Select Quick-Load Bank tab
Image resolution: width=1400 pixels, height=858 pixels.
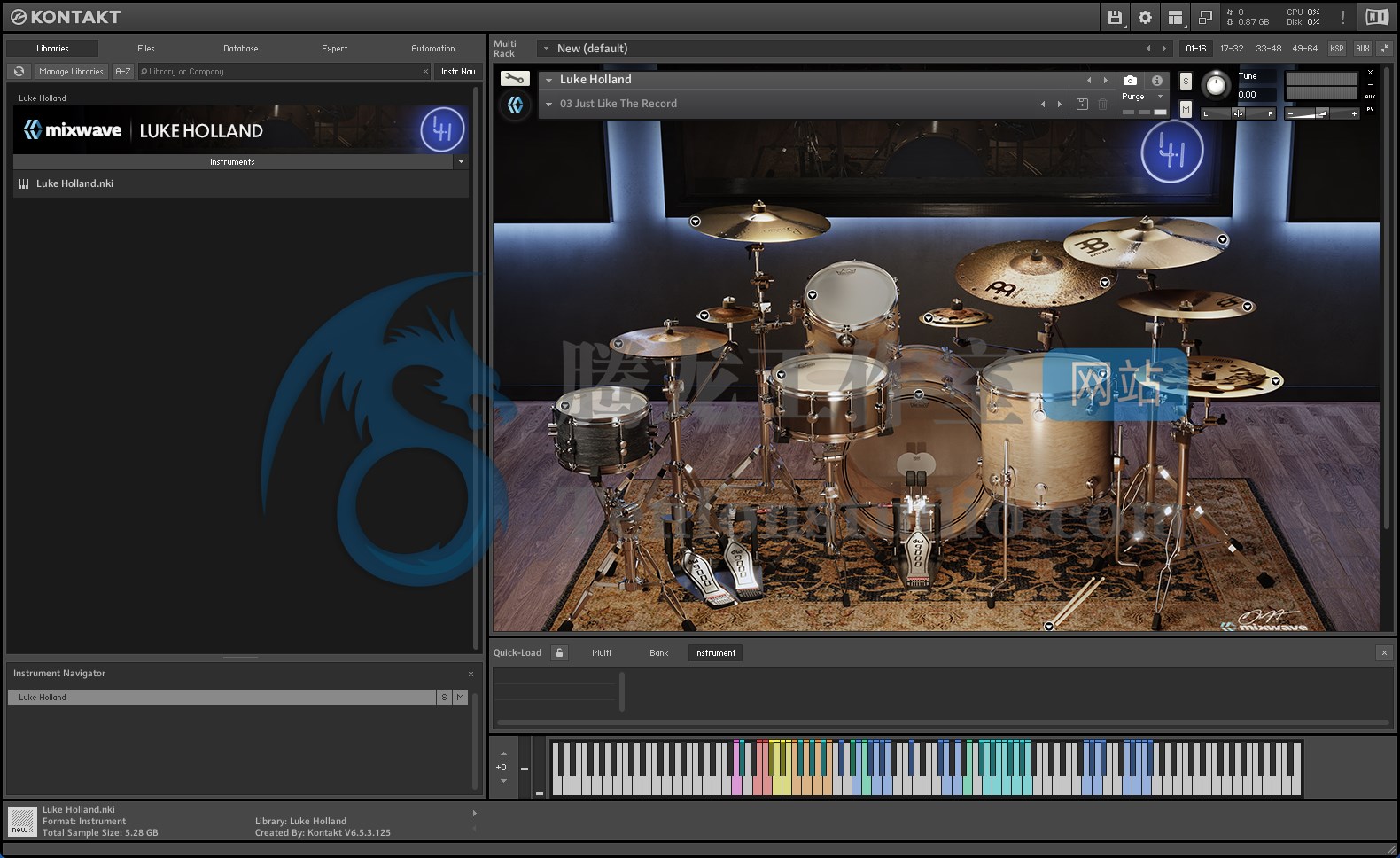(x=659, y=653)
